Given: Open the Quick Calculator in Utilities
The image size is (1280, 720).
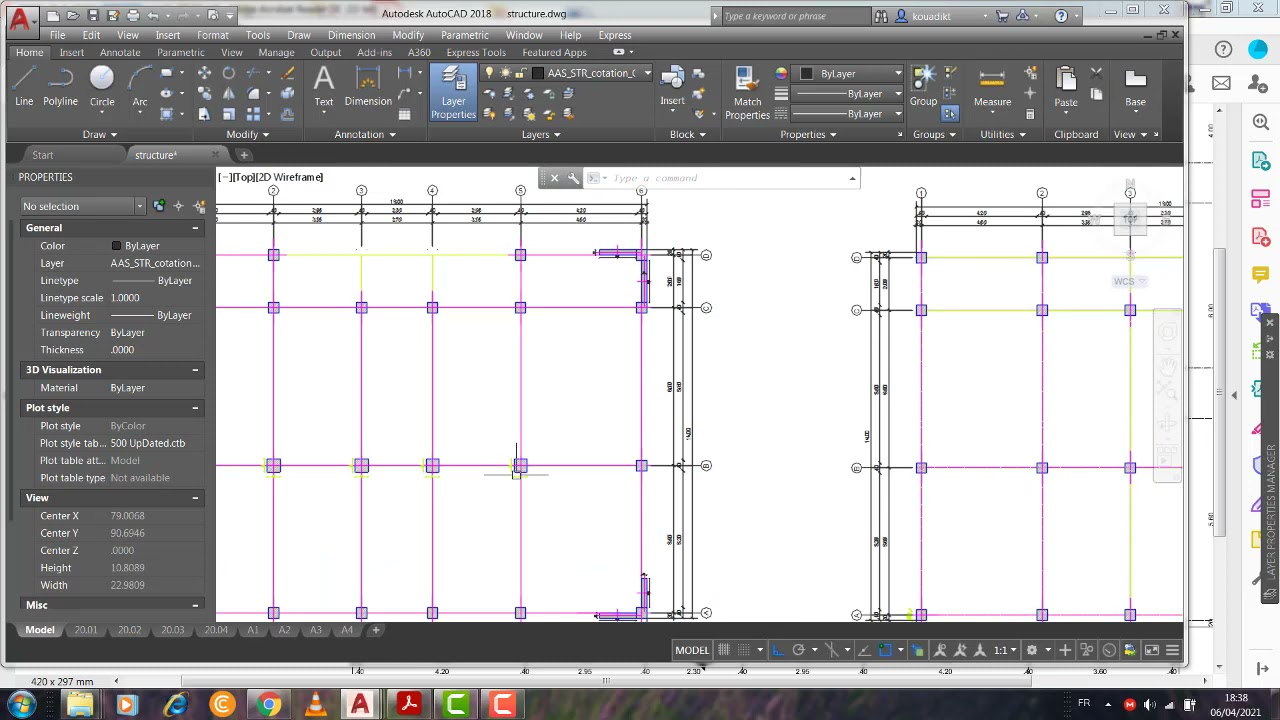Looking at the screenshot, I should 1030,114.
